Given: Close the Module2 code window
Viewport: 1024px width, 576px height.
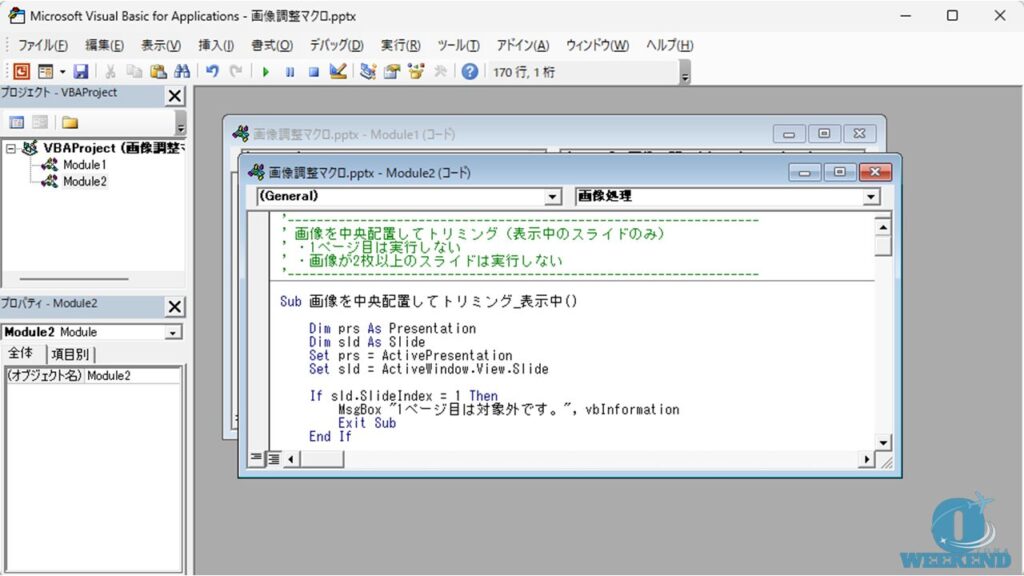Looking at the screenshot, I should (x=875, y=172).
